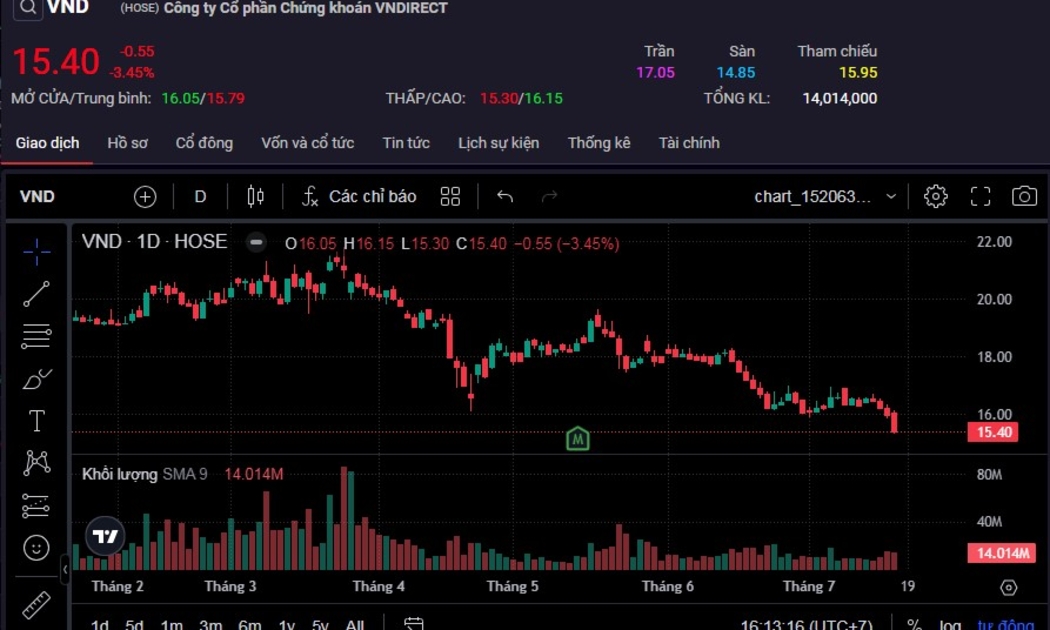Open chart settings gear icon
This screenshot has height=630, width=1050.
[x=936, y=196]
